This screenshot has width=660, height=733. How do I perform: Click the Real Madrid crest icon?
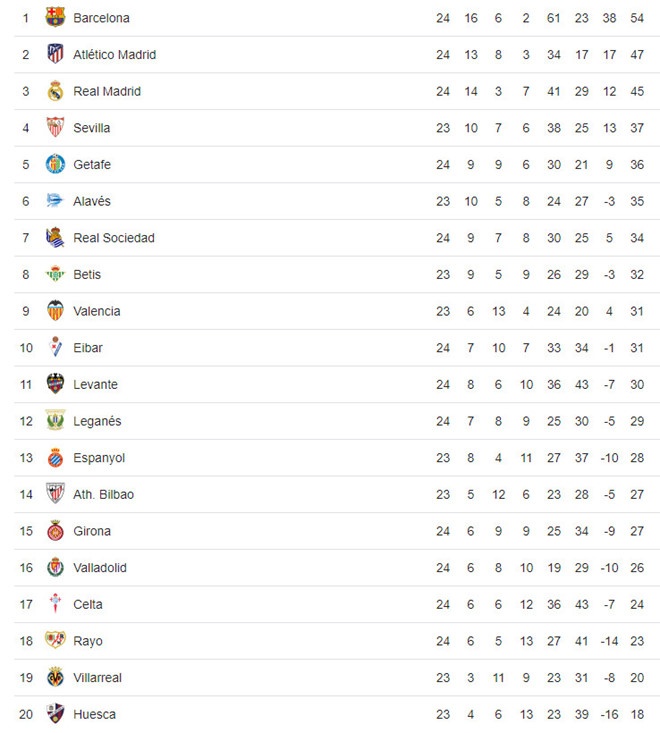tap(55, 91)
